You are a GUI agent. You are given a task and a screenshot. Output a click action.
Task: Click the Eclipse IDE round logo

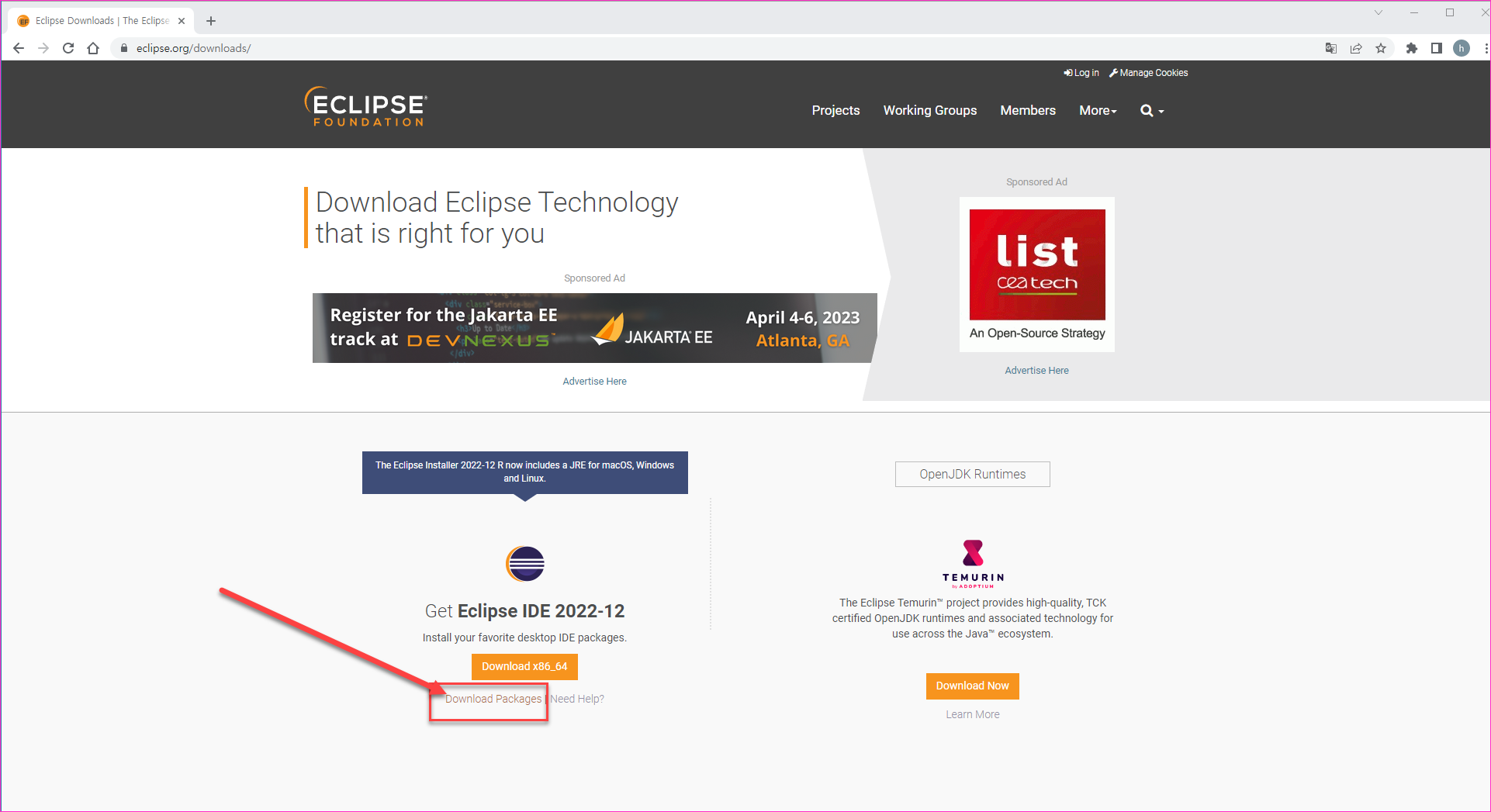pos(525,564)
